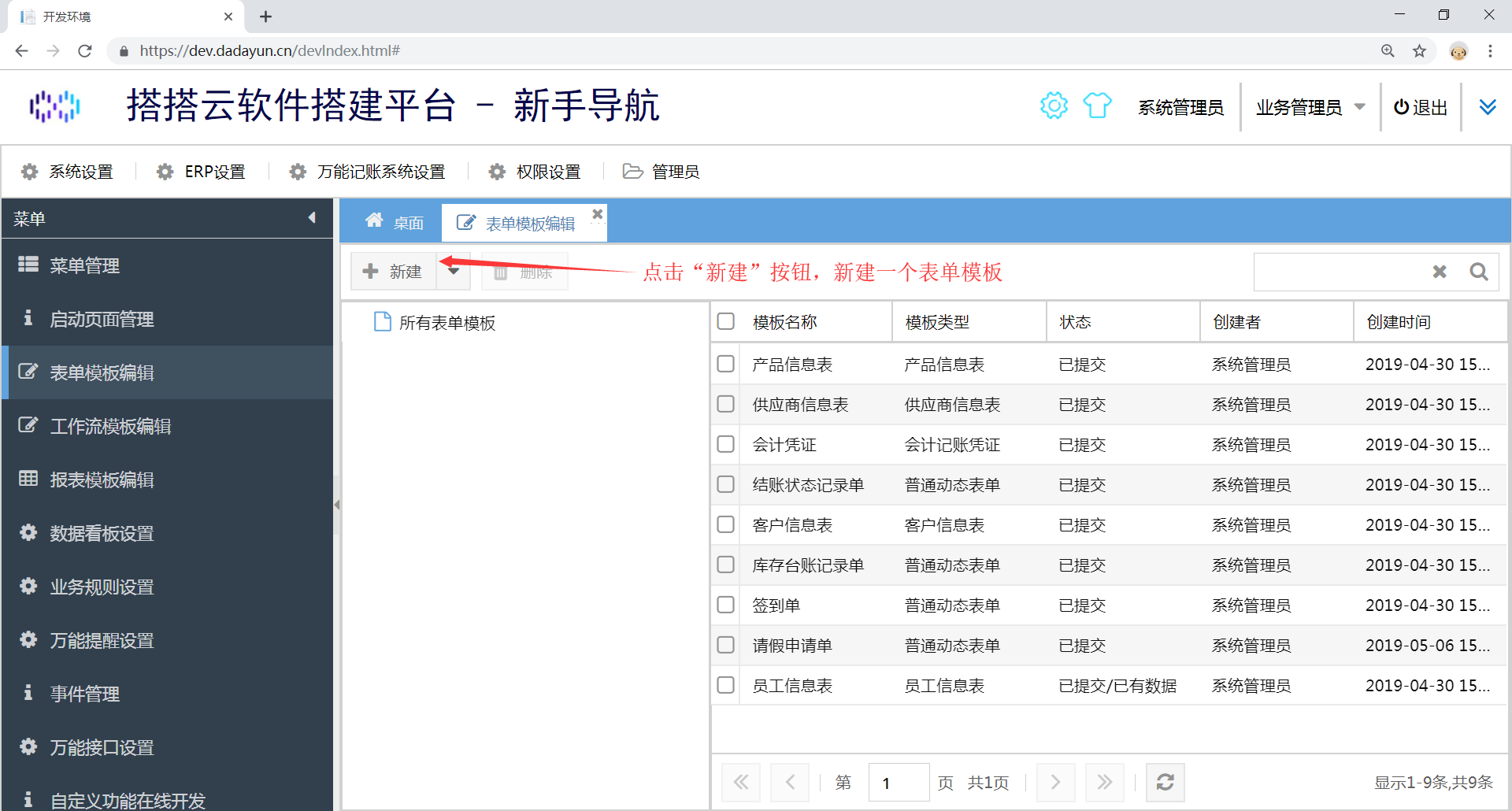
Task: Open Chrome three-dot menu
Action: tap(1490, 51)
